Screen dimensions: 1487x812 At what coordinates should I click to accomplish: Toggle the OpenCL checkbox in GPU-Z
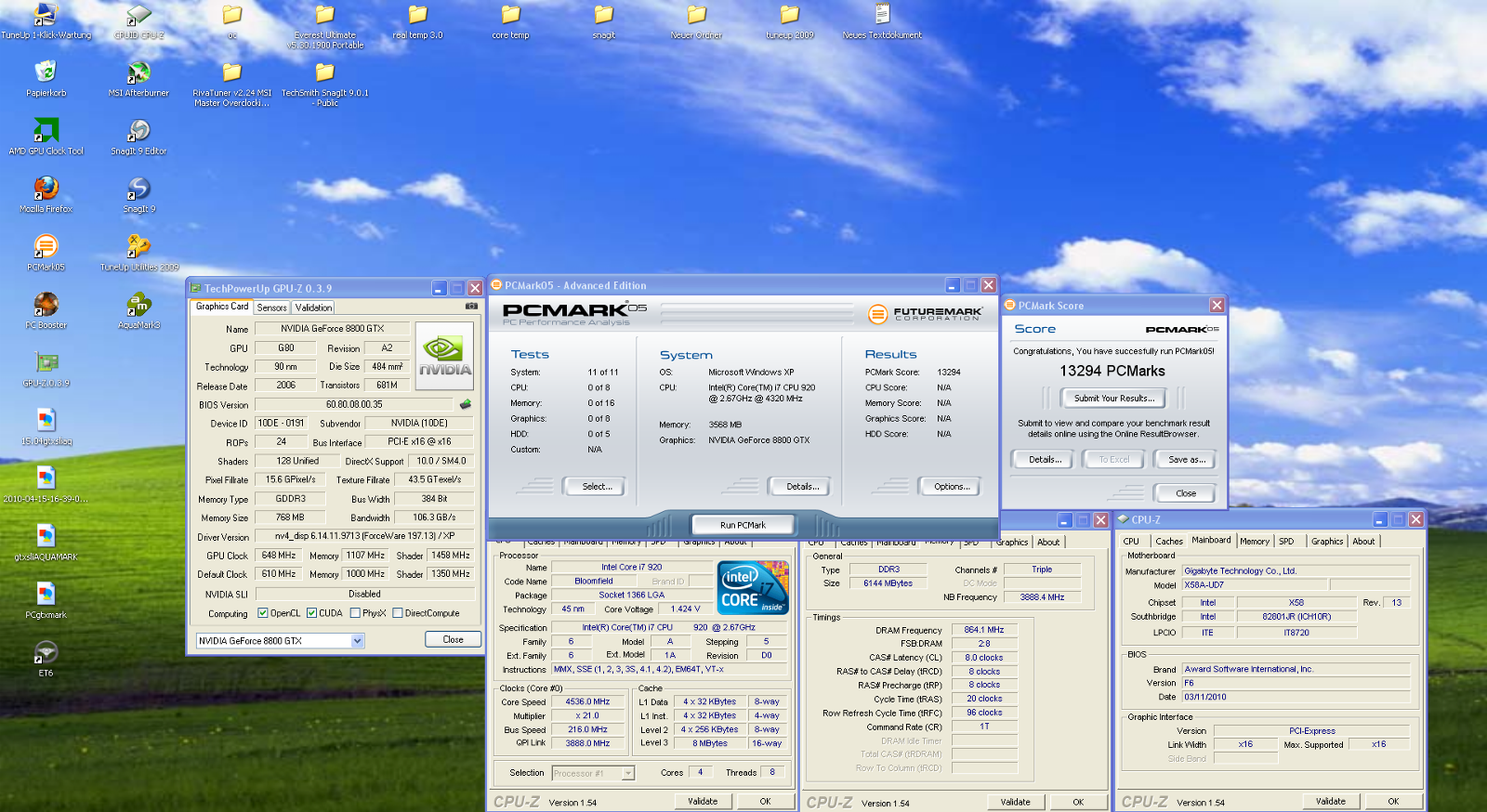pyautogui.click(x=263, y=613)
